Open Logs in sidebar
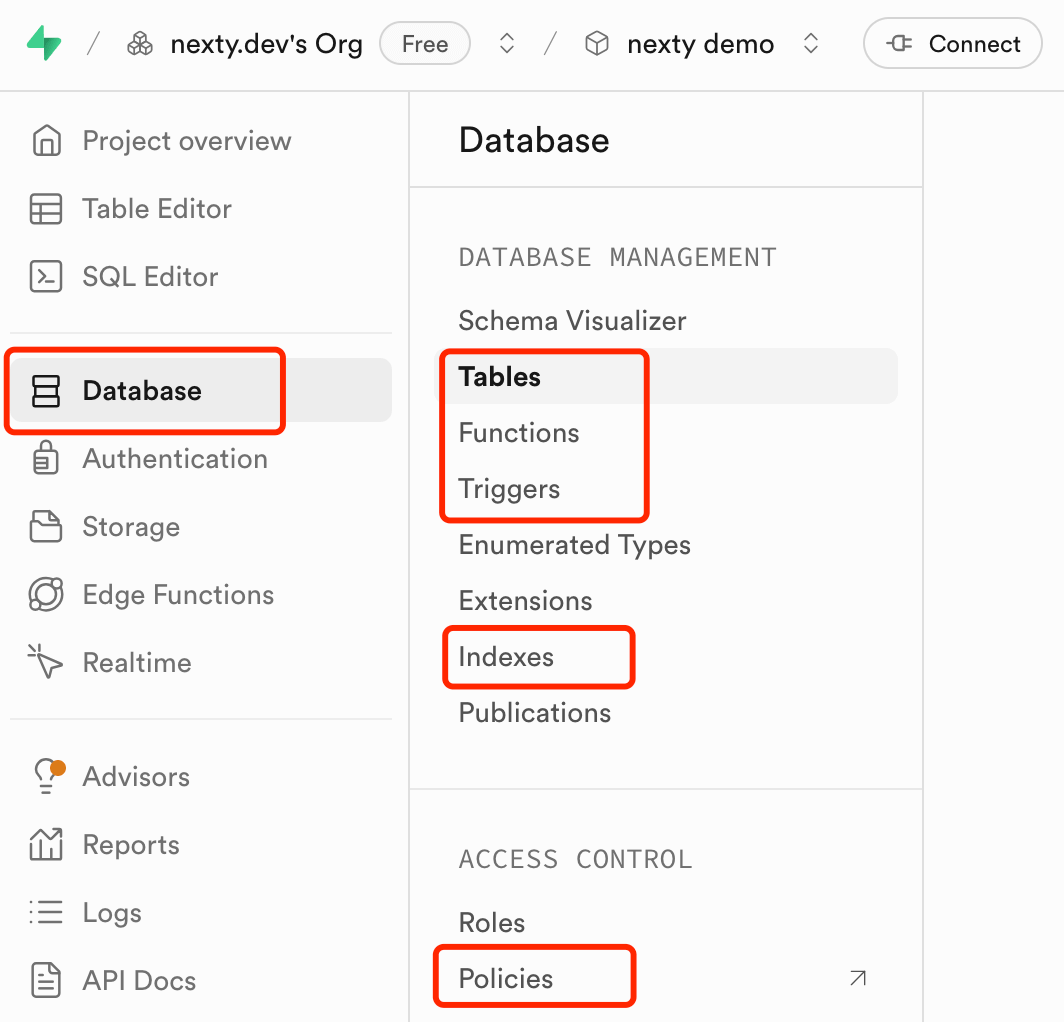Image resolution: width=1064 pixels, height=1022 pixels. [112, 913]
